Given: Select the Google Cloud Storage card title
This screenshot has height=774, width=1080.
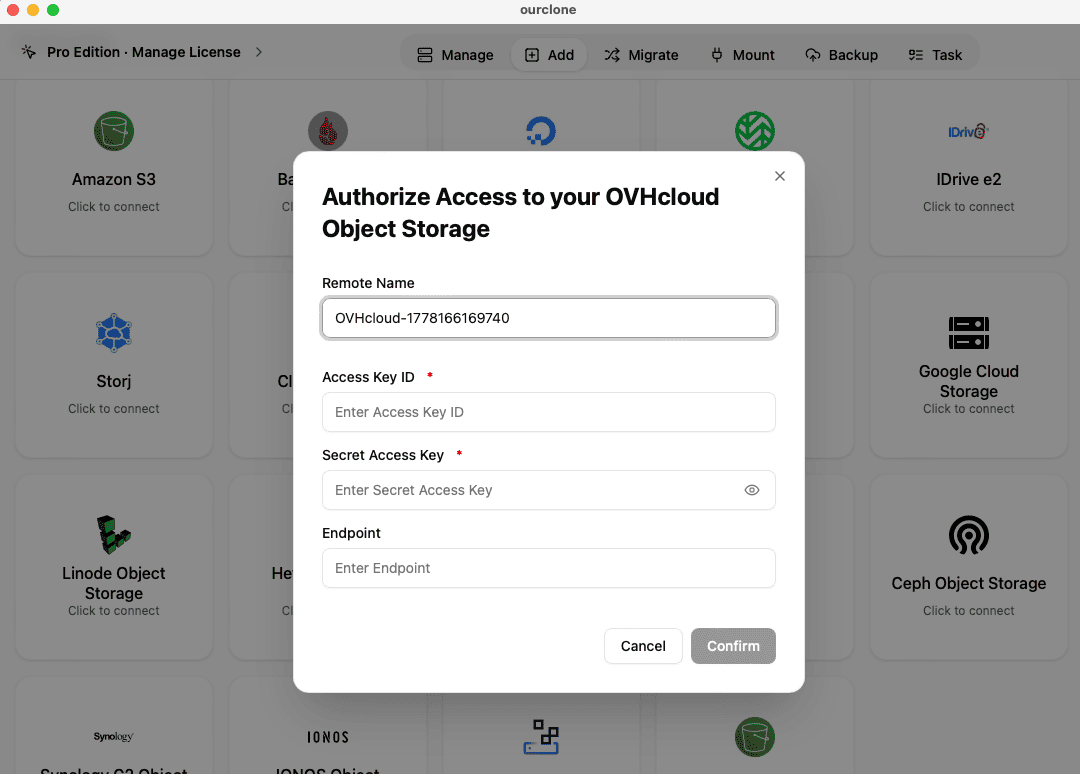Looking at the screenshot, I should coord(968,381).
